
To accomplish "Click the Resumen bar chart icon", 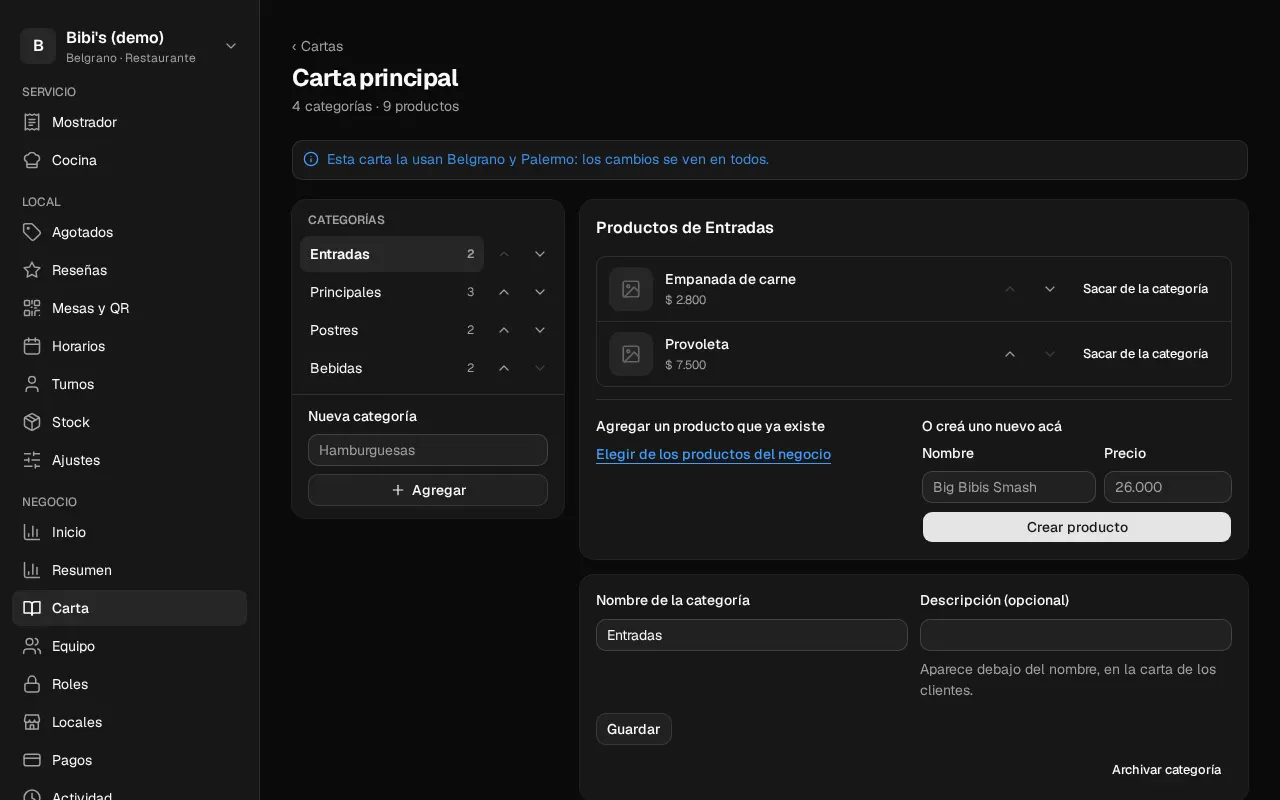I will pyautogui.click(x=32, y=570).
